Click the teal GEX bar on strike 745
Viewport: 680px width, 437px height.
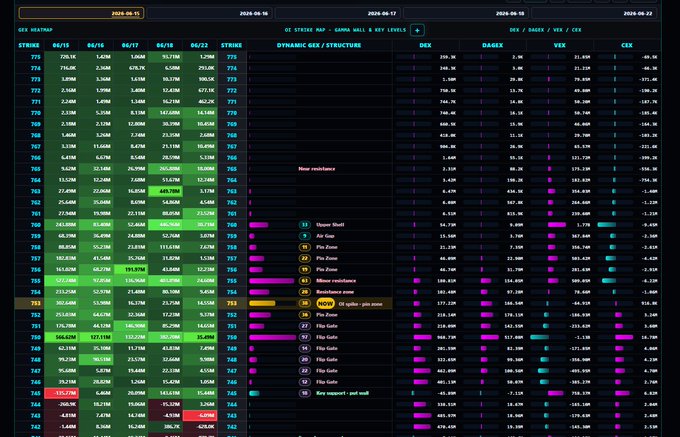point(254,393)
